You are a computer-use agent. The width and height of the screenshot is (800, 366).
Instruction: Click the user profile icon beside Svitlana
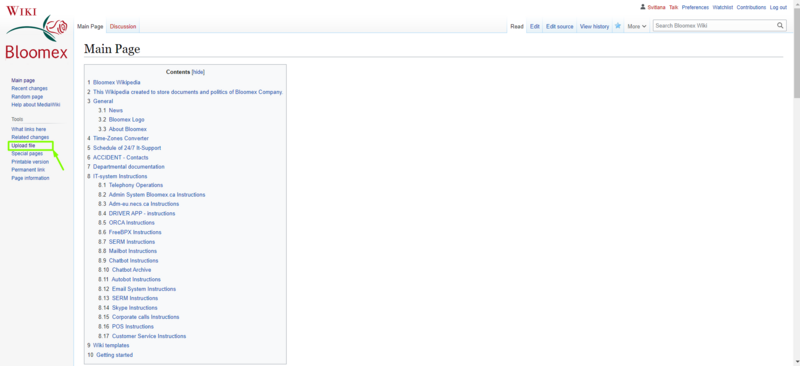click(x=642, y=7)
